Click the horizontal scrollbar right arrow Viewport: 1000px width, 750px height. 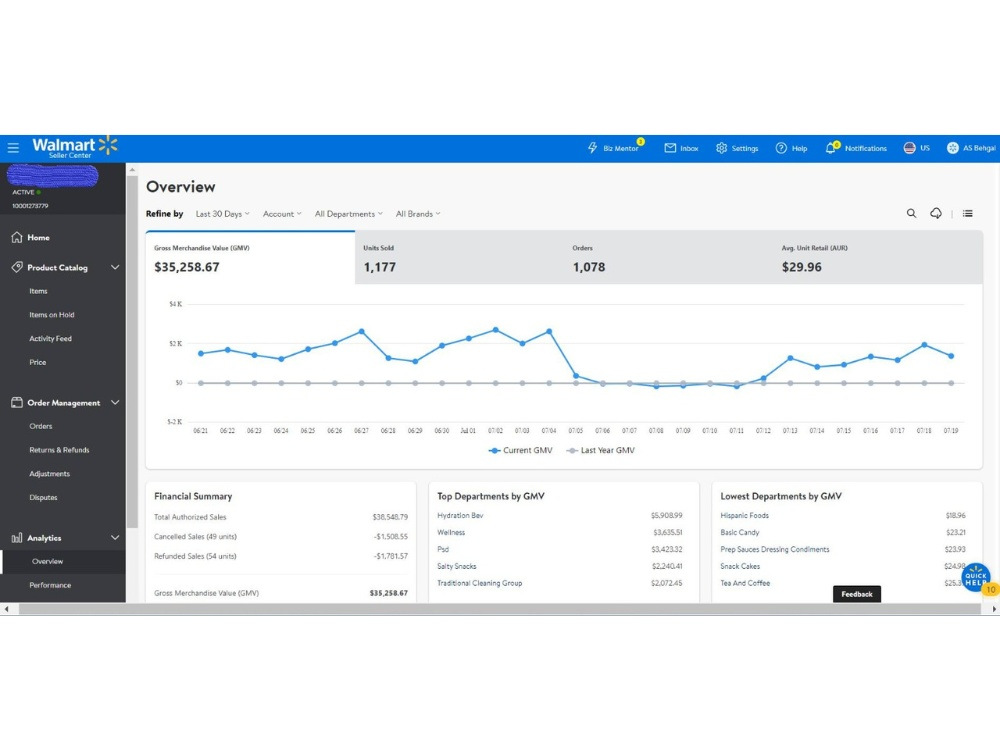(994, 609)
